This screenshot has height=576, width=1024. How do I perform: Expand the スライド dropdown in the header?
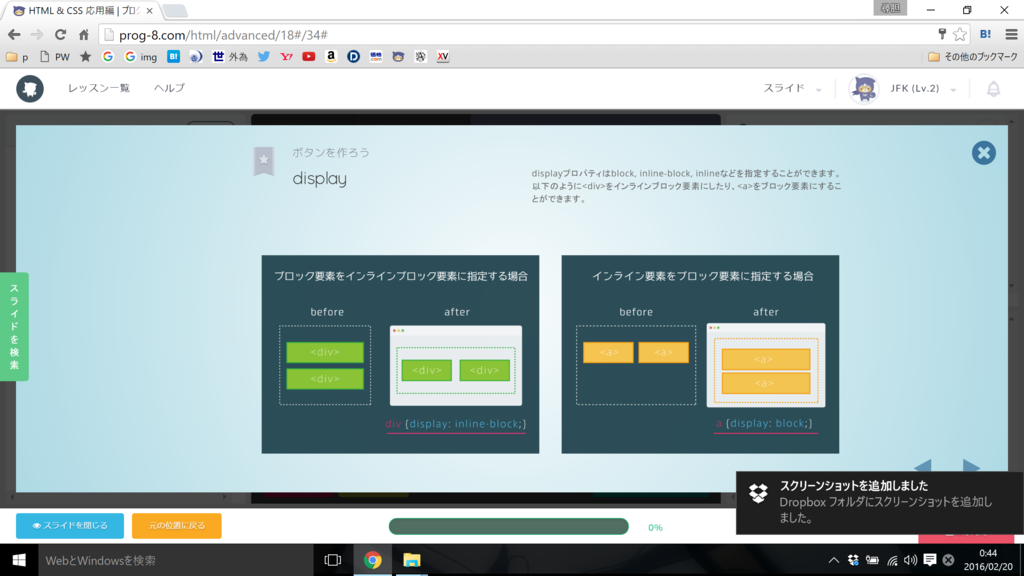[x=792, y=88]
